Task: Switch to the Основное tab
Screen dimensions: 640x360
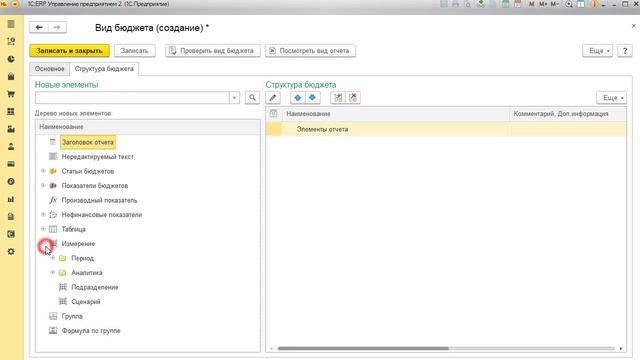Action: click(49, 69)
